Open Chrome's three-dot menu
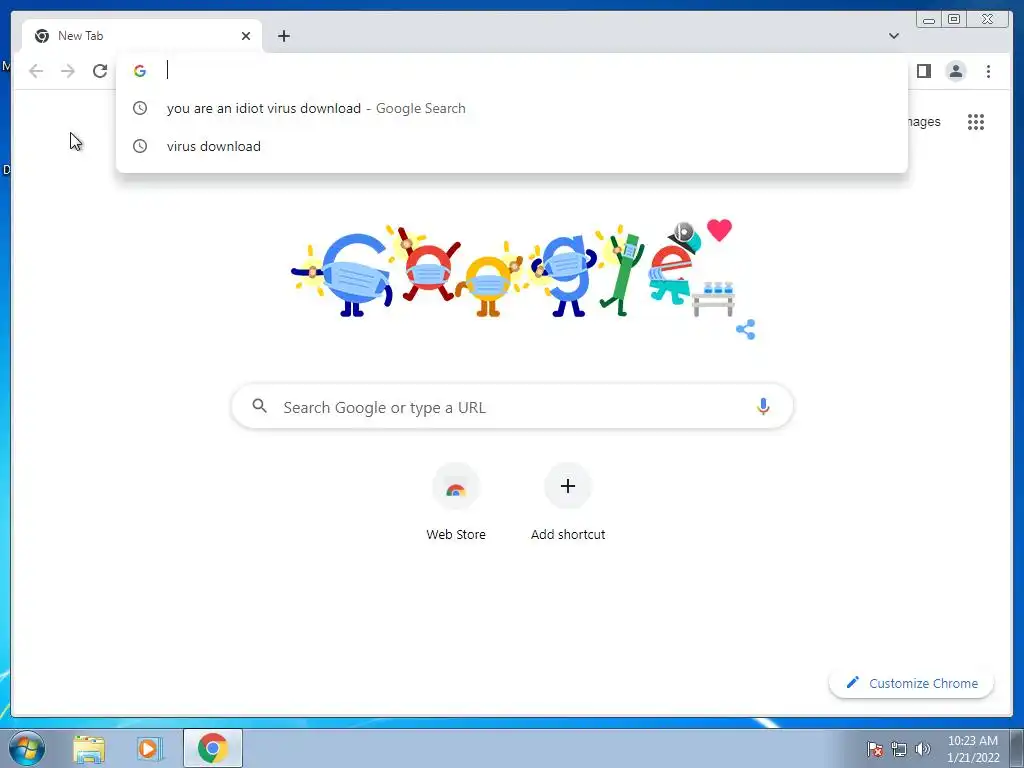 (988, 71)
